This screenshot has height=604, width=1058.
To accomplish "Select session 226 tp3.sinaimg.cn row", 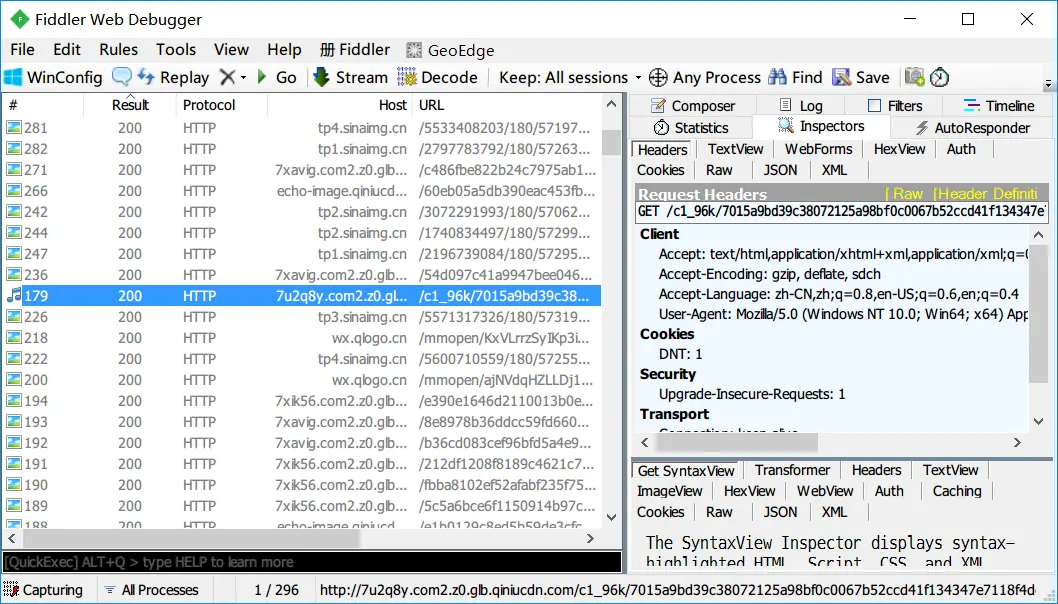I will coord(302,317).
